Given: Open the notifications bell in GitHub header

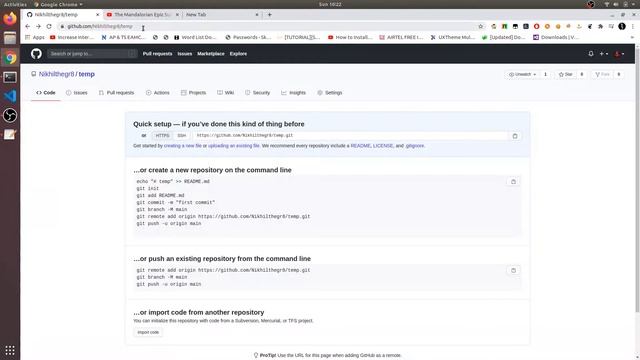Looking at the screenshot, I should (x=591, y=53).
